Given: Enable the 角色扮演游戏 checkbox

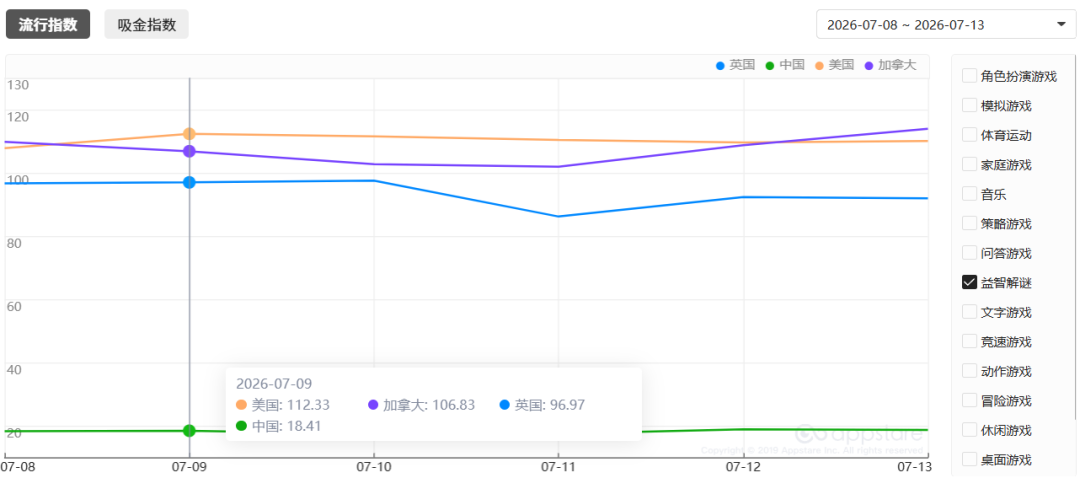Looking at the screenshot, I should click(x=969, y=76).
